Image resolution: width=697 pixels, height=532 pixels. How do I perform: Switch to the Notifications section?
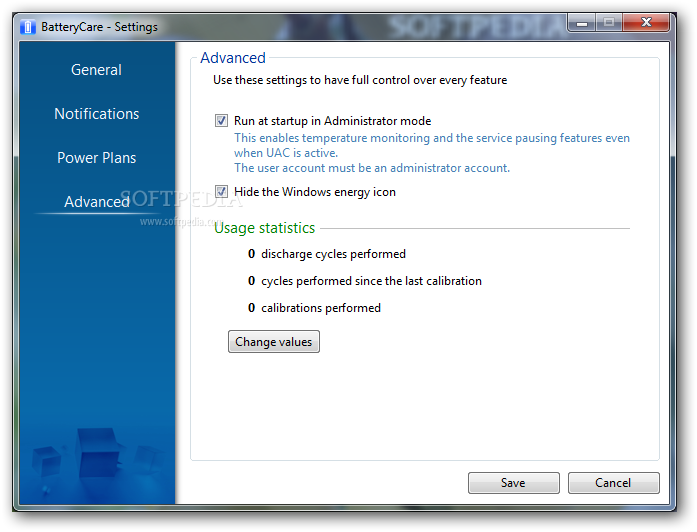tap(96, 114)
